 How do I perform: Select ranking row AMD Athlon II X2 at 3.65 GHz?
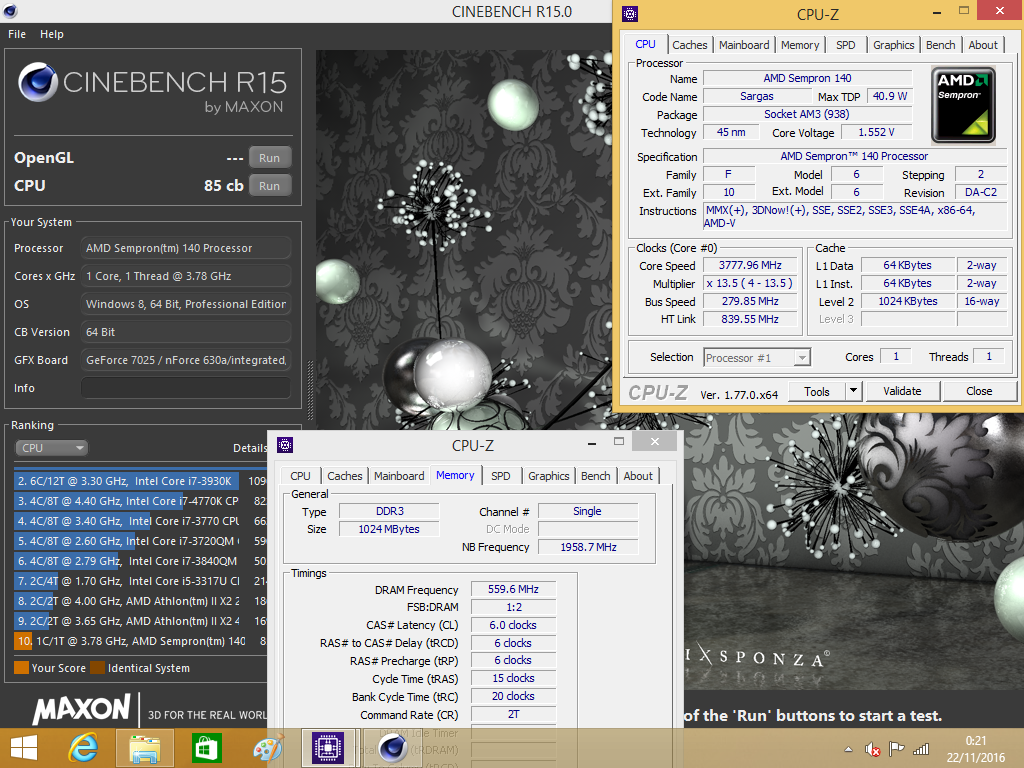click(x=140, y=621)
